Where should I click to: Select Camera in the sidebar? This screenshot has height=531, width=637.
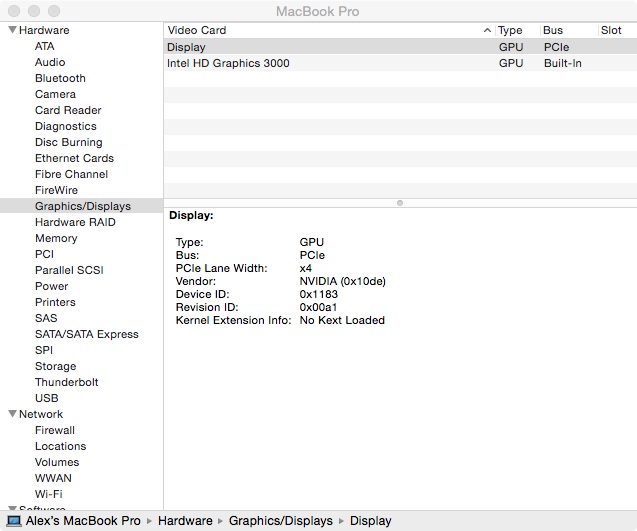click(55, 94)
